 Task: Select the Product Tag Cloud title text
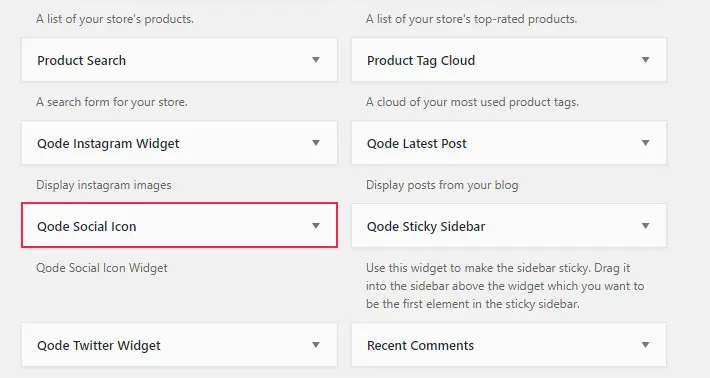421,60
